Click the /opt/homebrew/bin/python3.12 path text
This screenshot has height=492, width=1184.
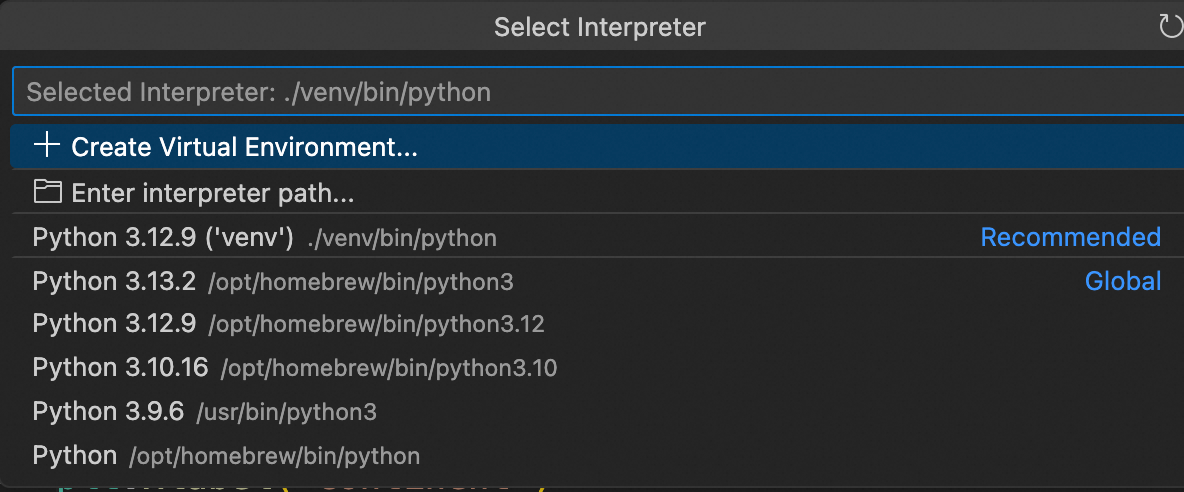[x=376, y=325]
